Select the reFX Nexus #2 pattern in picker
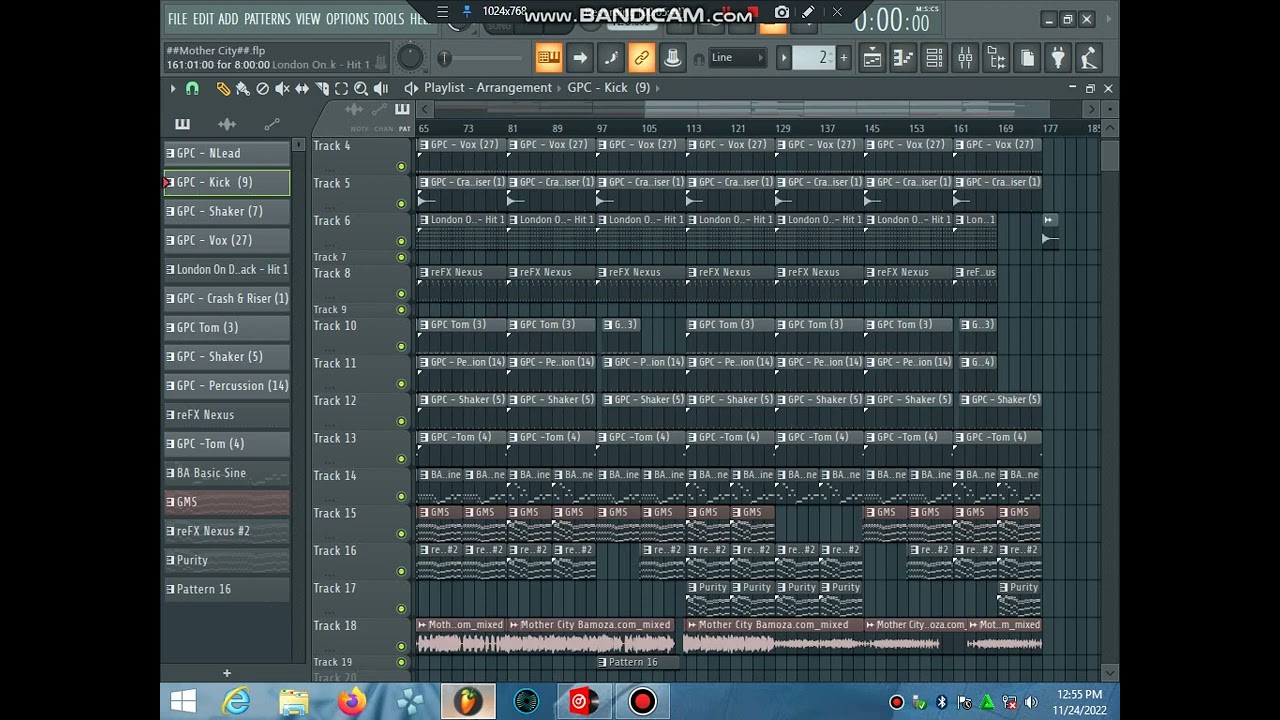 pyautogui.click(x=227, y=531)
